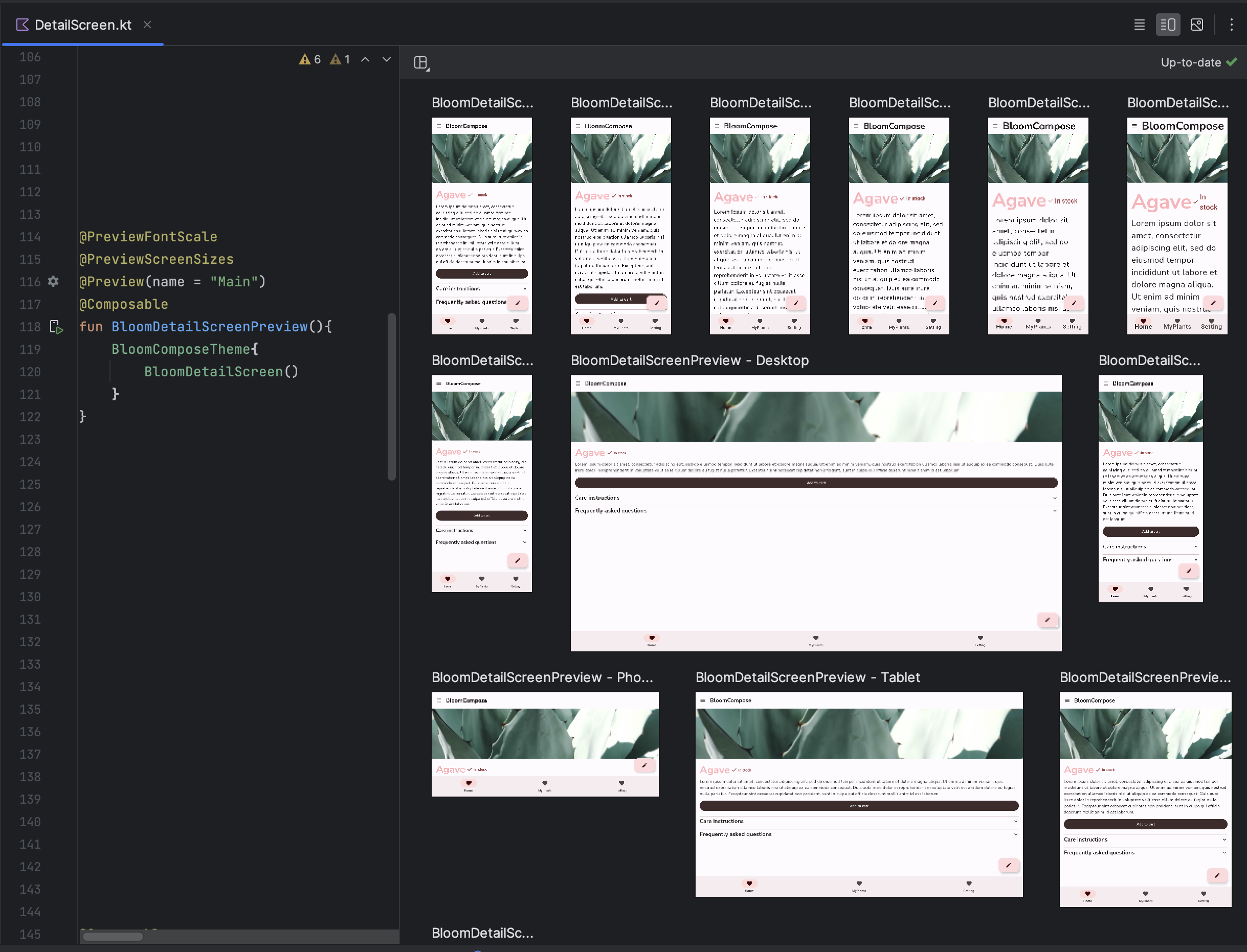
Task: Click the 'Up-to-date' status checkmark icon
Action: click(1232, 62)
